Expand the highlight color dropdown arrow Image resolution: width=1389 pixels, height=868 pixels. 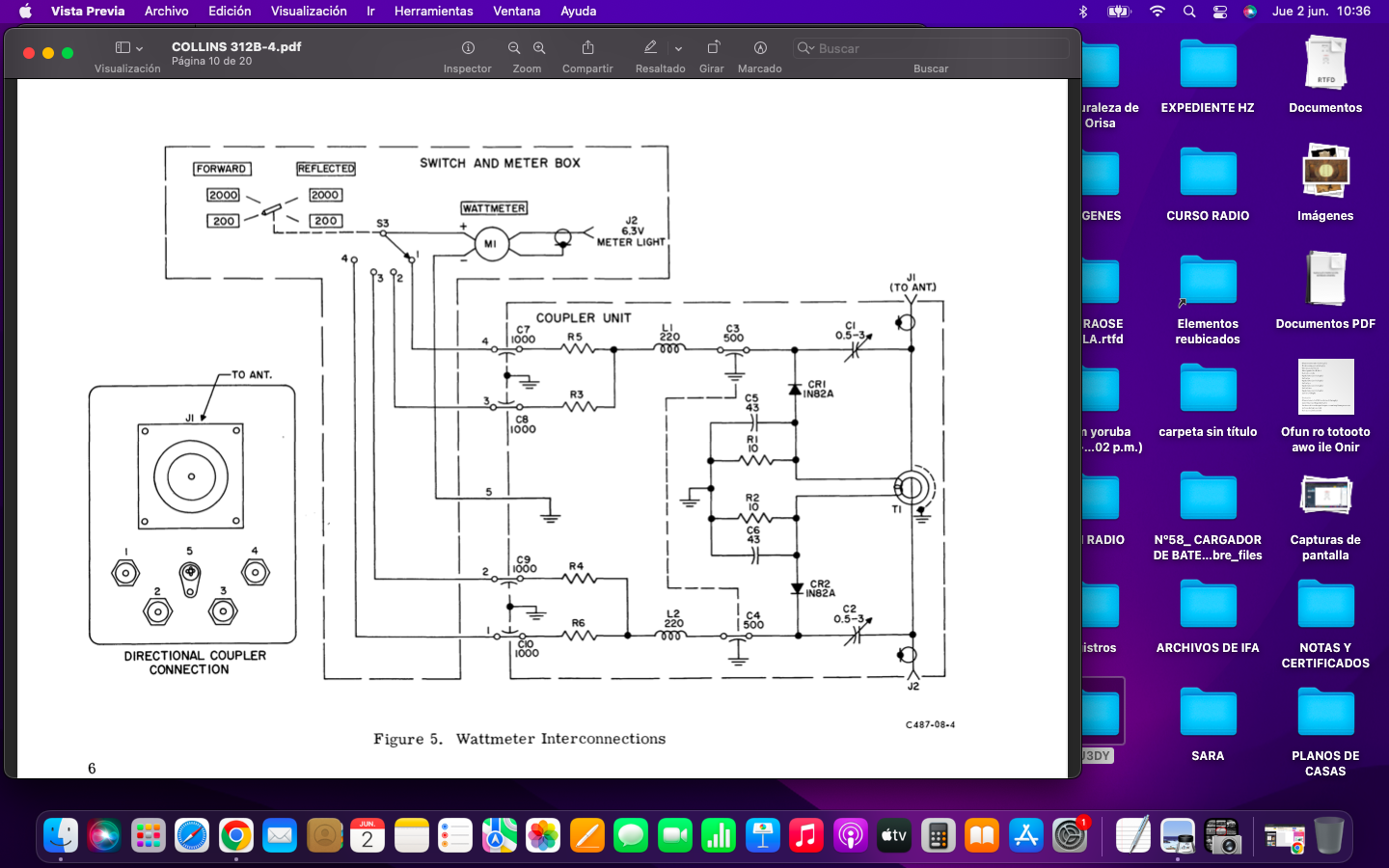point(678,48)
